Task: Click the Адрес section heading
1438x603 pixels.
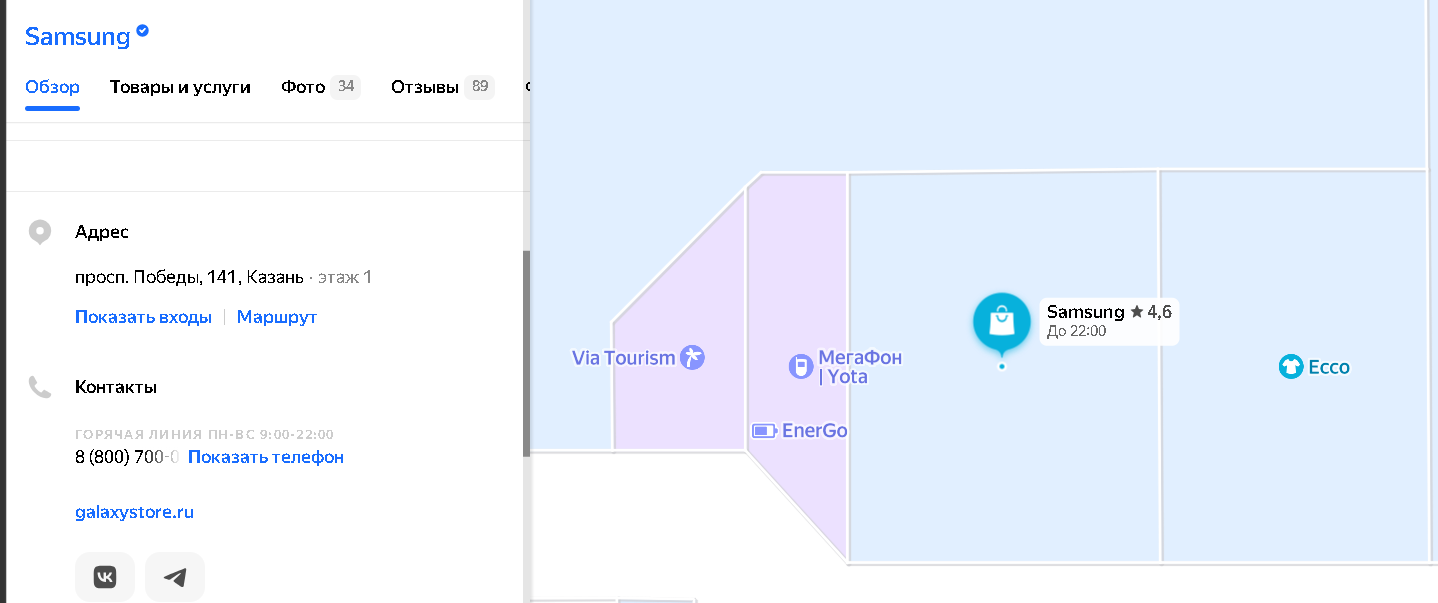Action: tap(102, 232)
